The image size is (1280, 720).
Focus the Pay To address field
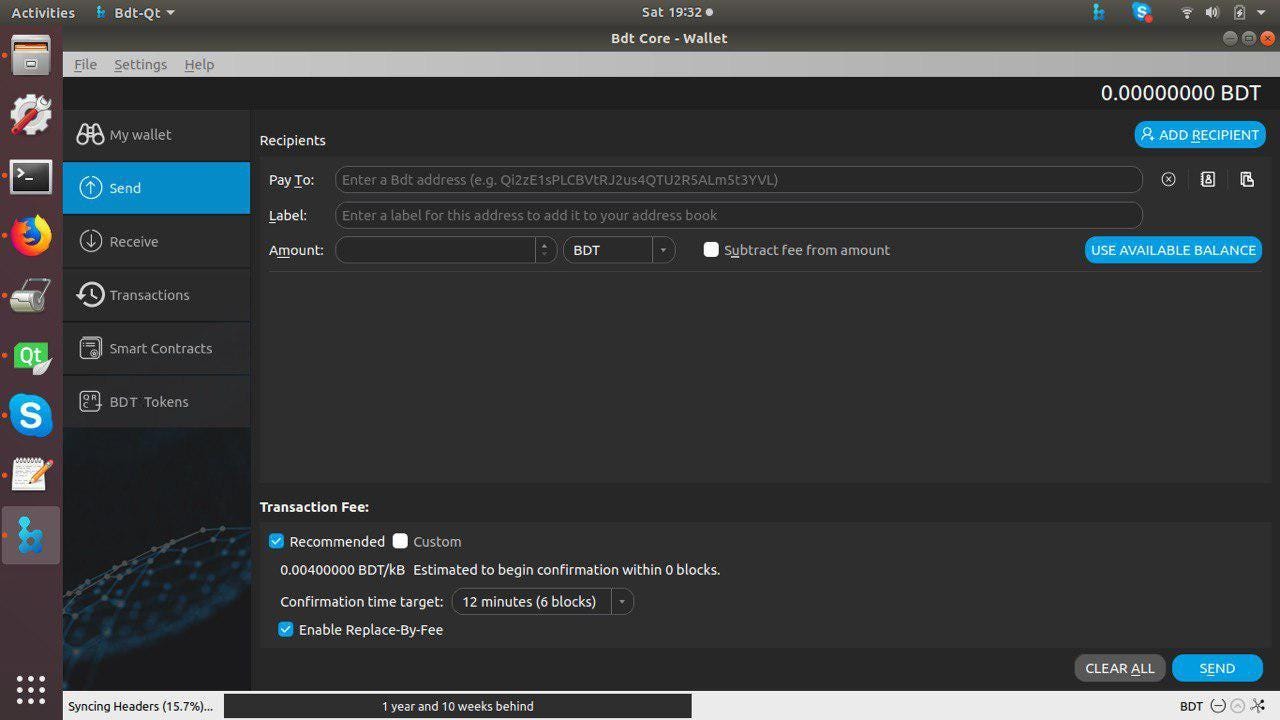pos(738,180)
